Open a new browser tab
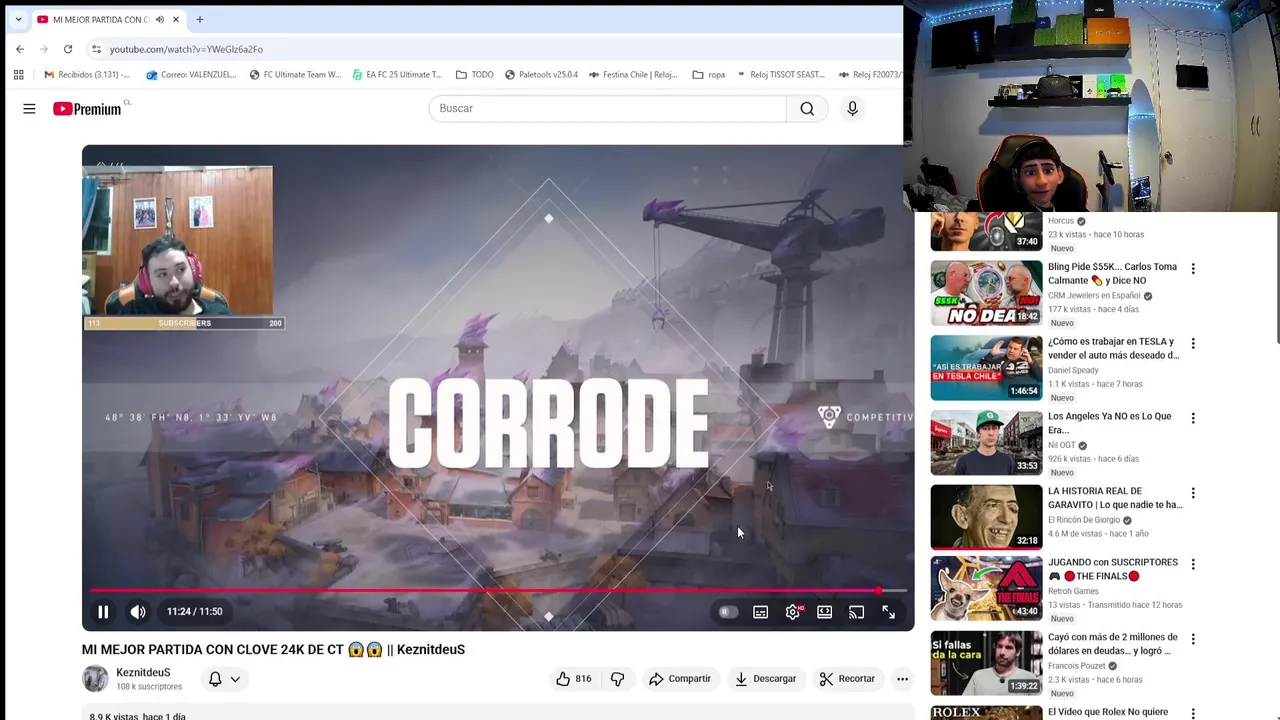1280x720 pixels. (x=200, y=19)
